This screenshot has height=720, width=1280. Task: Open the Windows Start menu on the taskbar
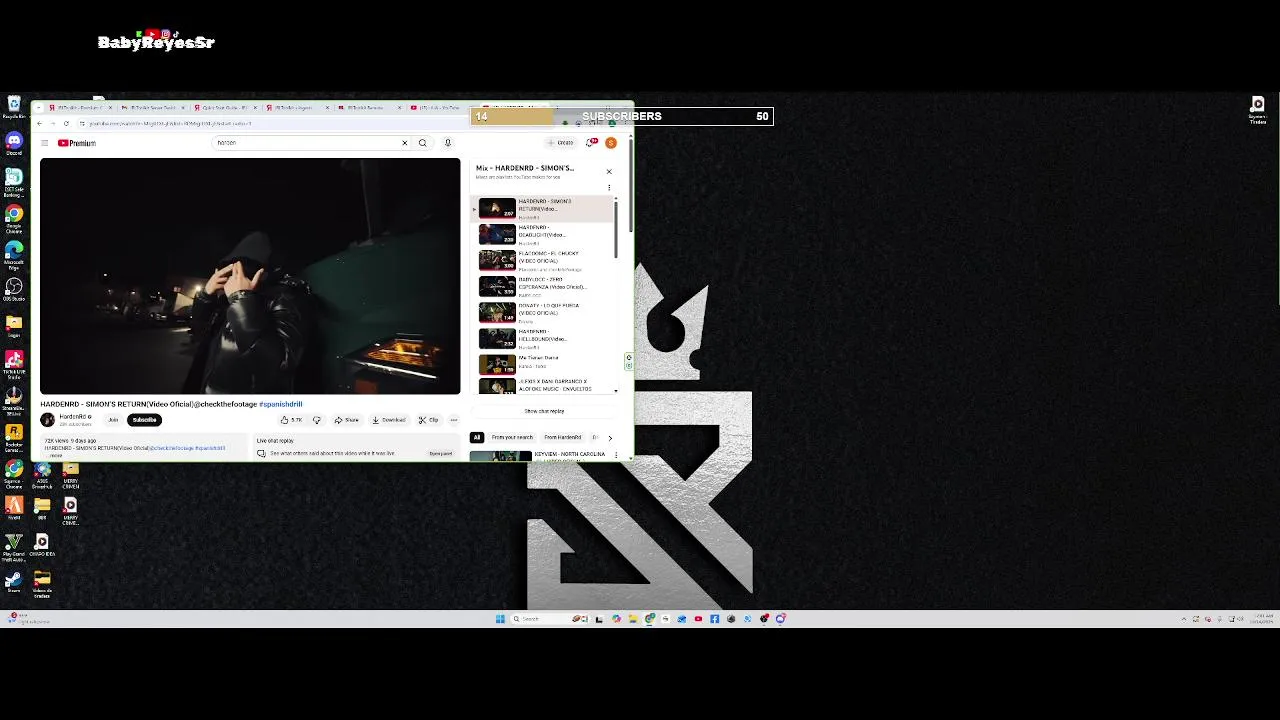[500, 619]
